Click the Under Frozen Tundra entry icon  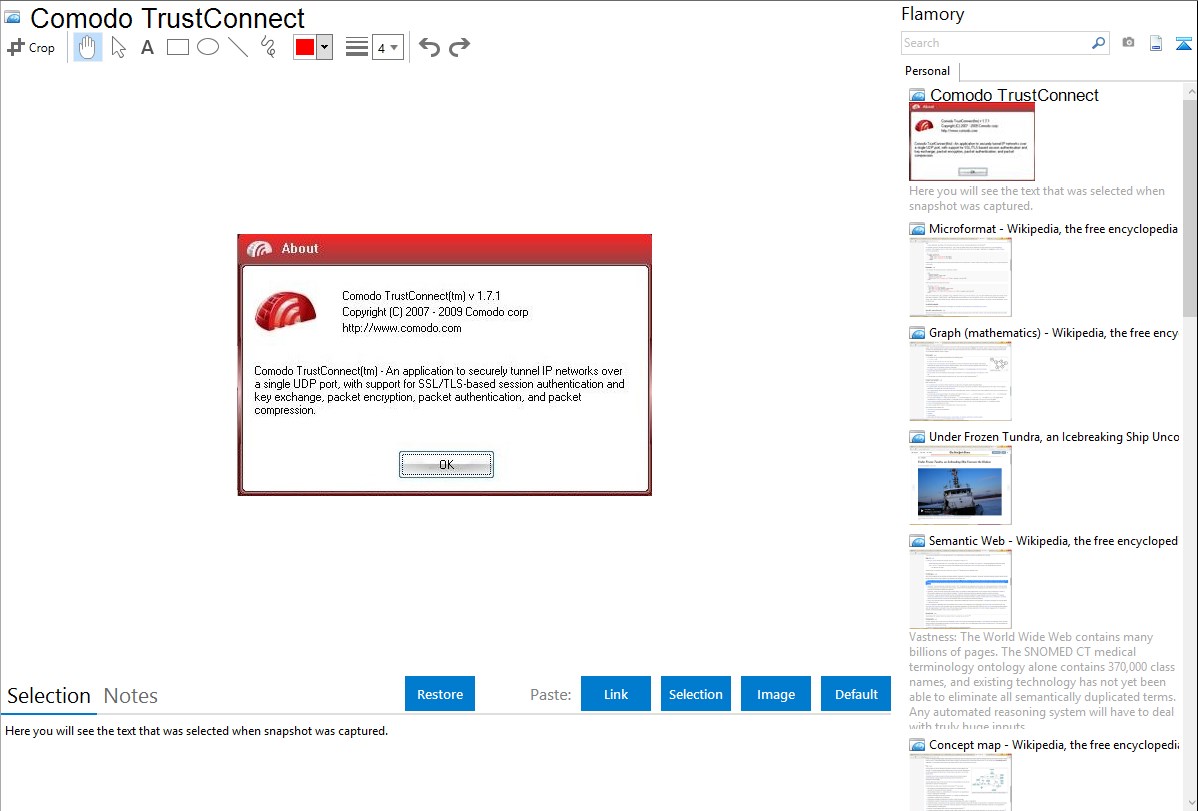(917, 437)
